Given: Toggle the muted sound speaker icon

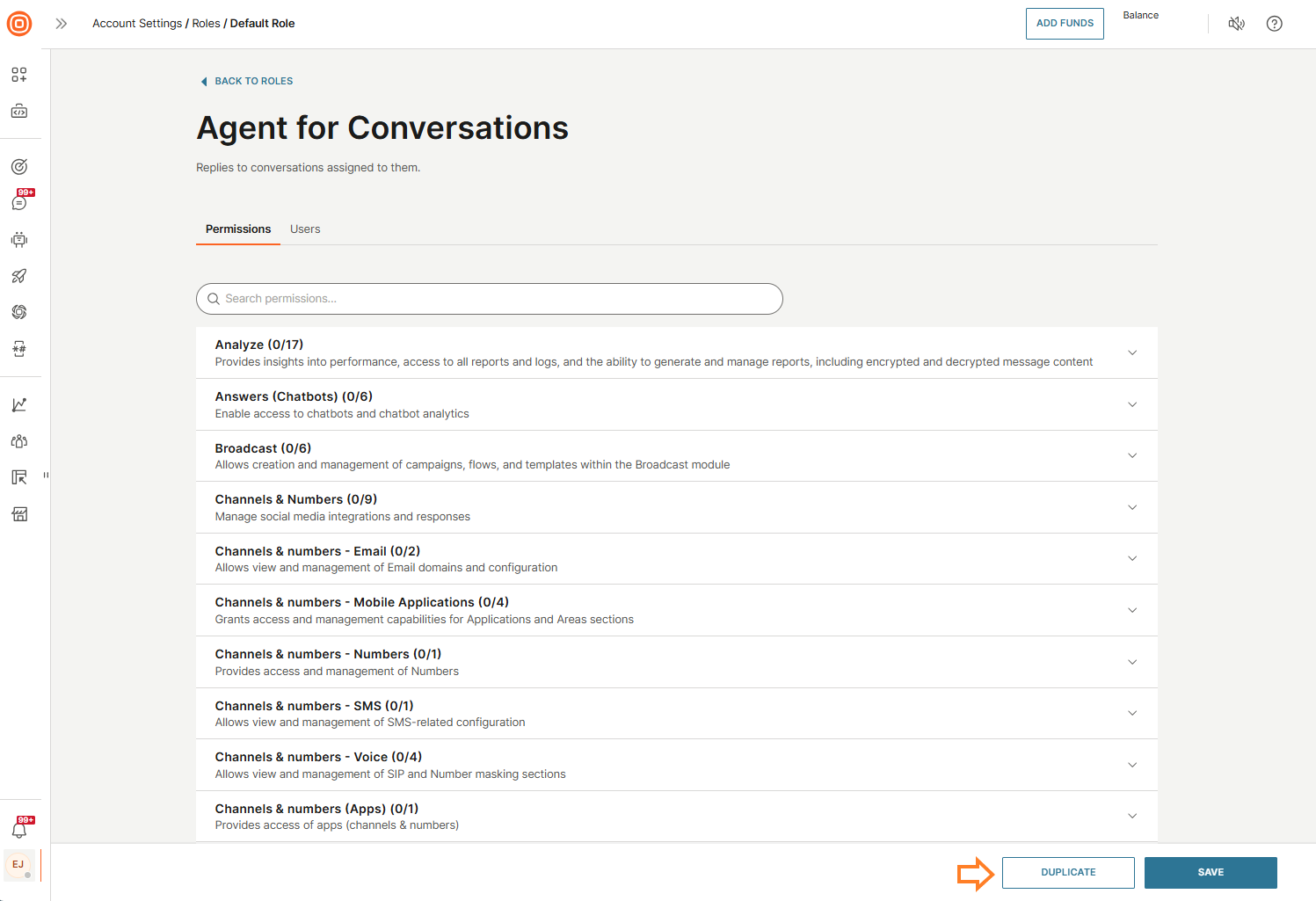Looking at the screenshot, I should pos(1236,24).
